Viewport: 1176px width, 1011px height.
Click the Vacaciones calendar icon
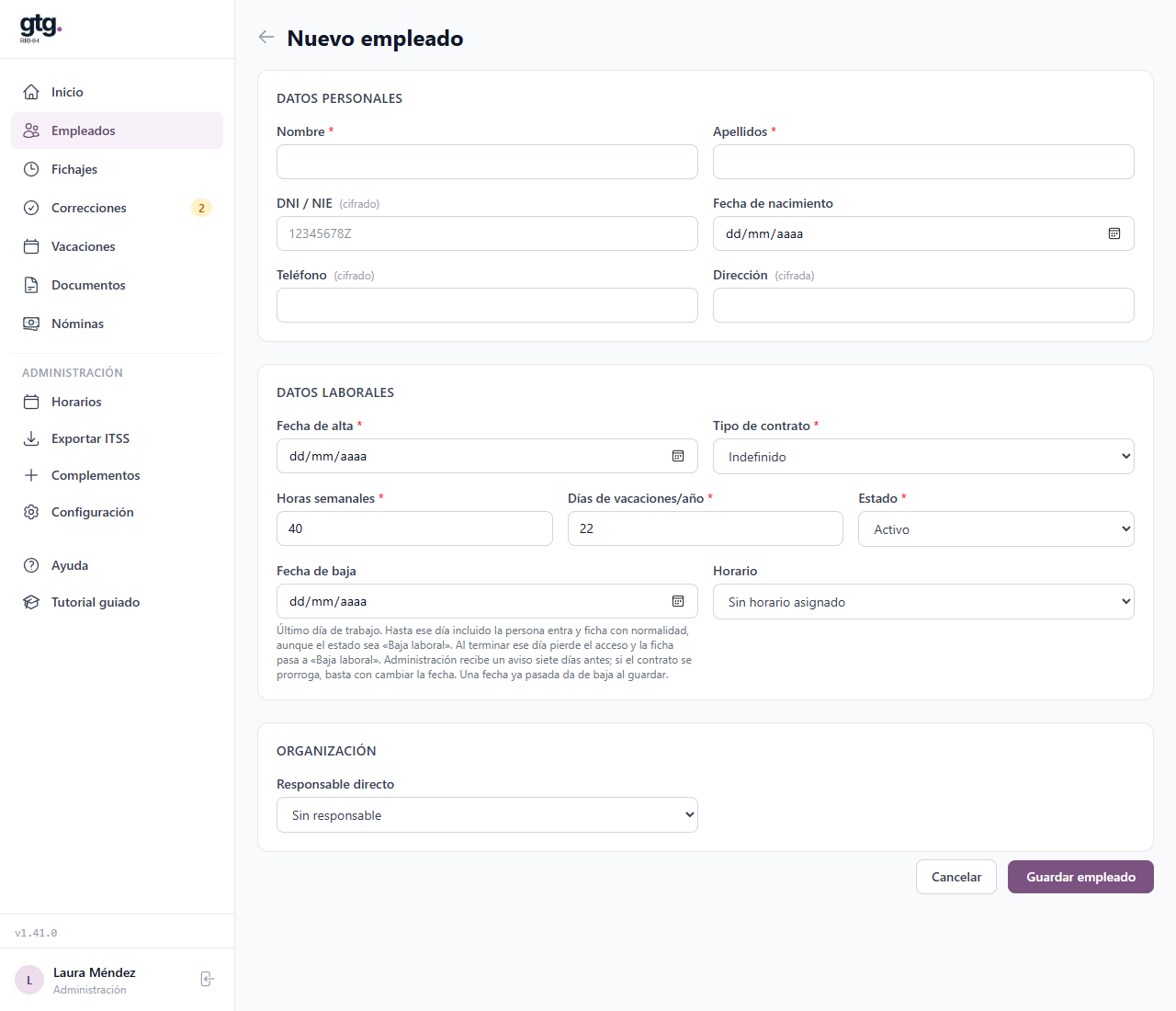[x=31, y=246]
